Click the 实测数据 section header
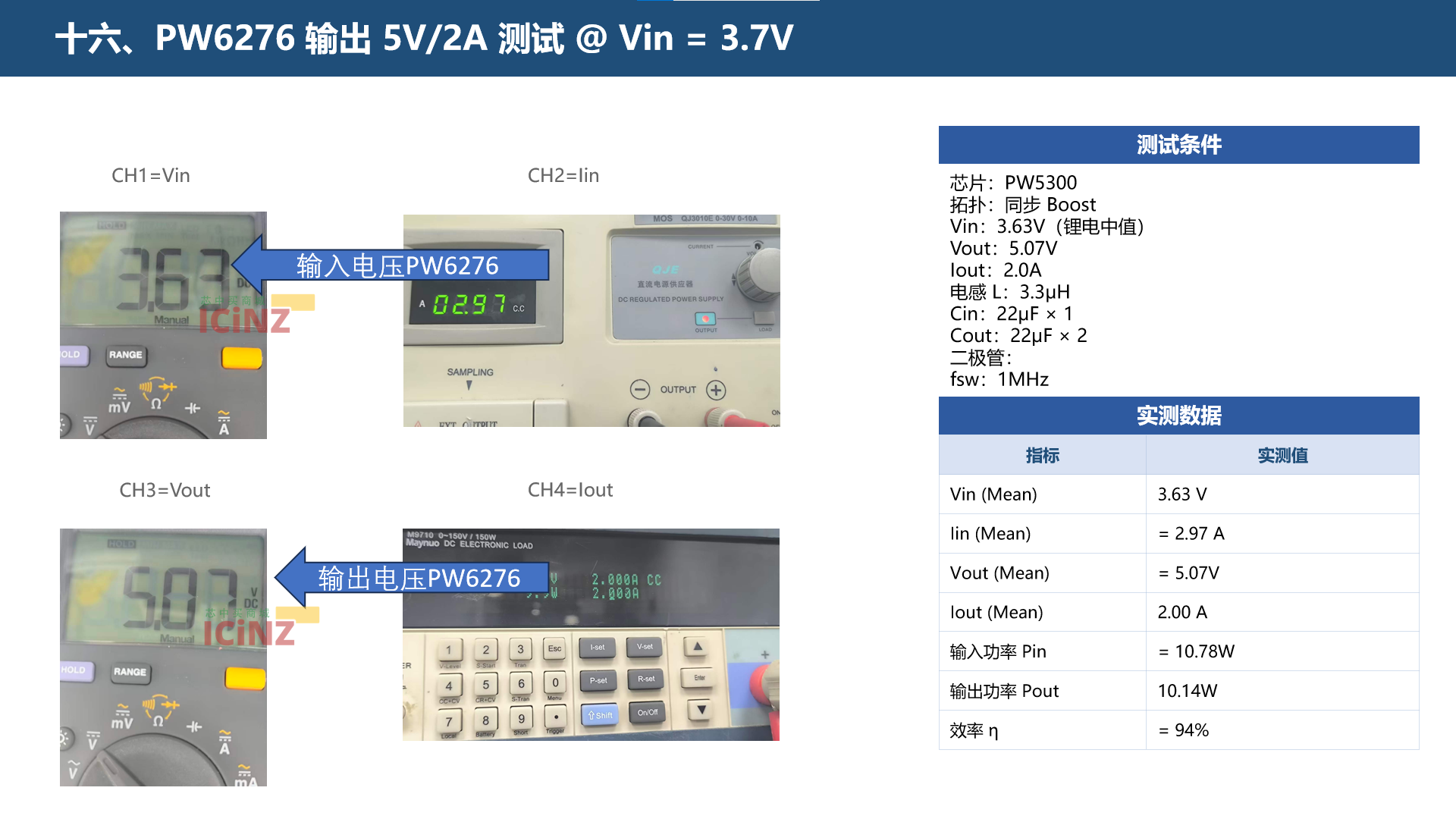Screen dimensions: 1456x819 (x=1178, y=416)
